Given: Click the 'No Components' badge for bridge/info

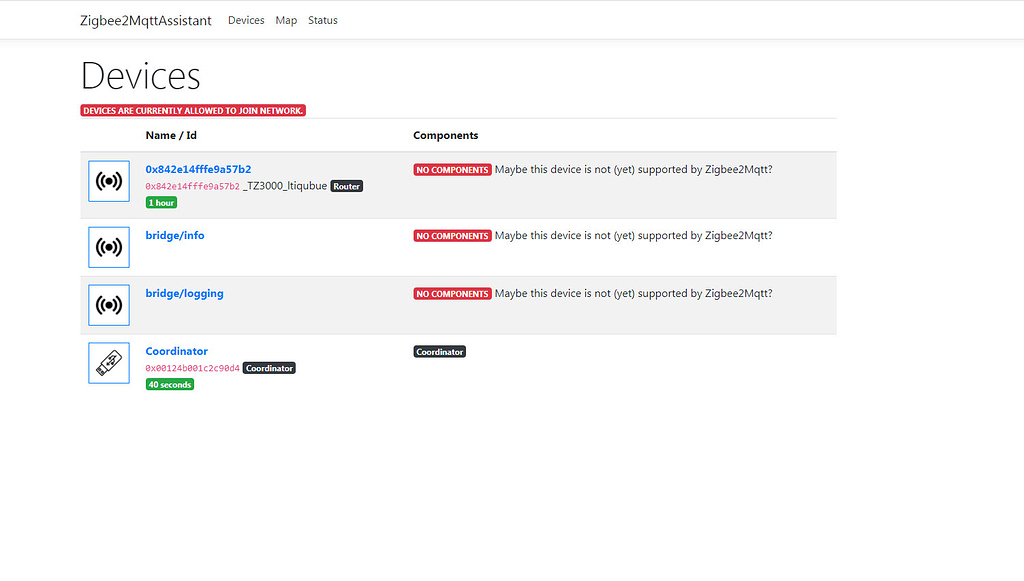Looking at the screenshot, I should (452, 236).
